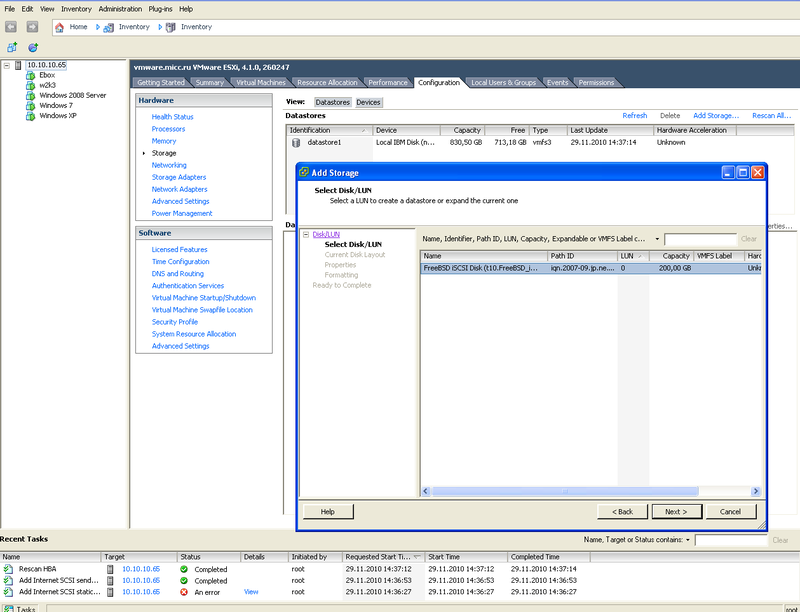This screenshot has height=612, width=800.
Task: Click the Refresh datastores link
Action: point(635,116)
